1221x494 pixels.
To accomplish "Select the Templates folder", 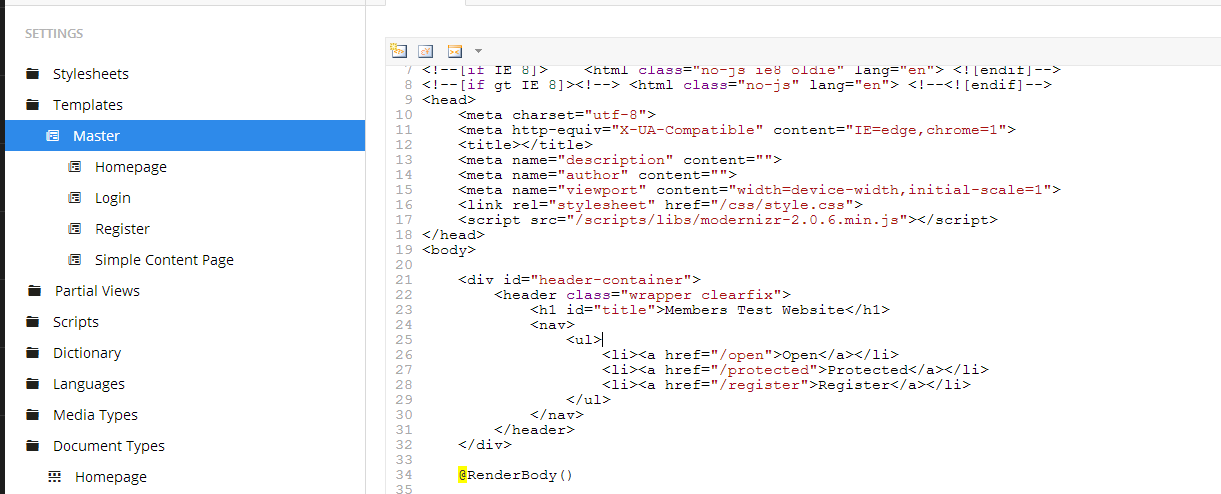I will (x=88, y=105).
